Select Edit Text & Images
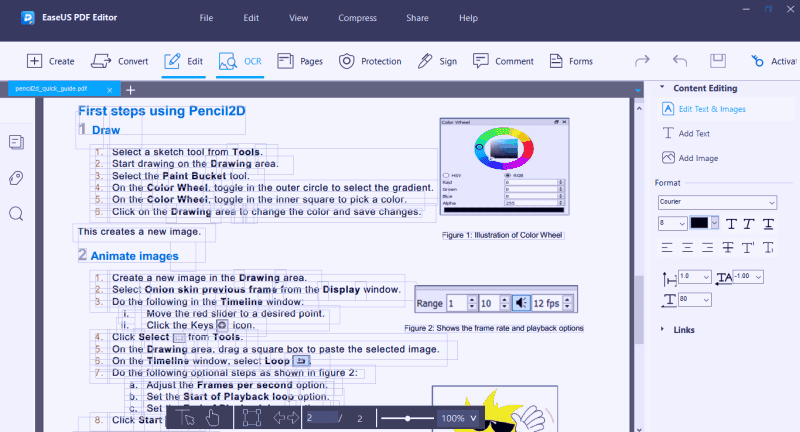This screenshot has height=432, width=800. (x=704, y=109)
